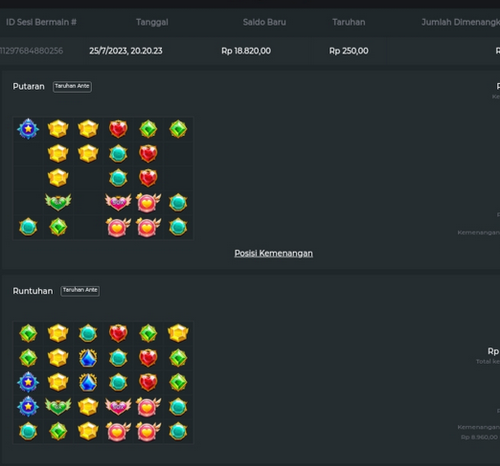Image resolution: width=500 pixels, height=466 pixels.
Task: Click magenta winged heart multiplier in Runtuhan grid
Action: pos(118,407)
